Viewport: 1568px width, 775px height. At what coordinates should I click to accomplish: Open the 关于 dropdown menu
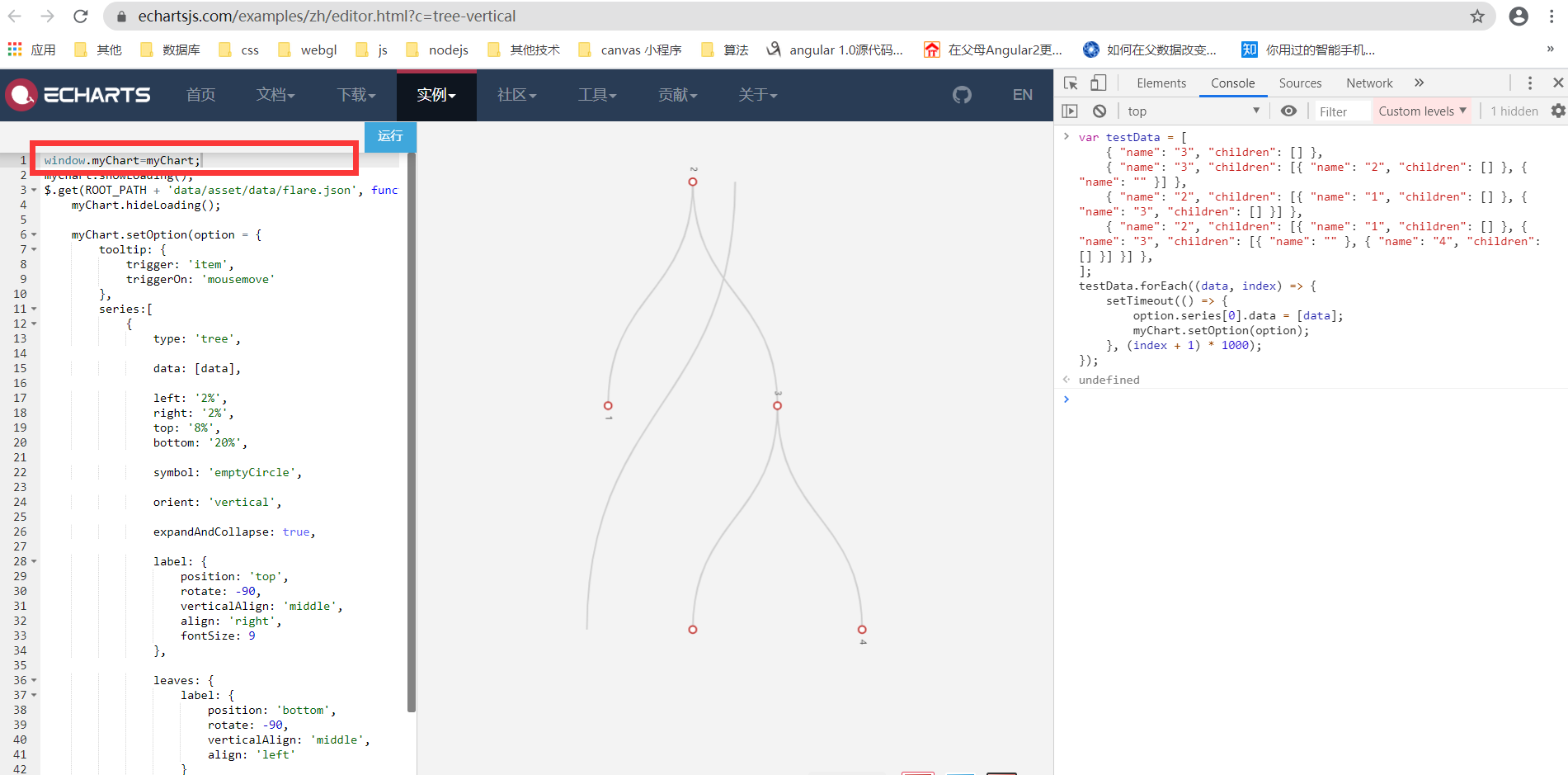757,95
